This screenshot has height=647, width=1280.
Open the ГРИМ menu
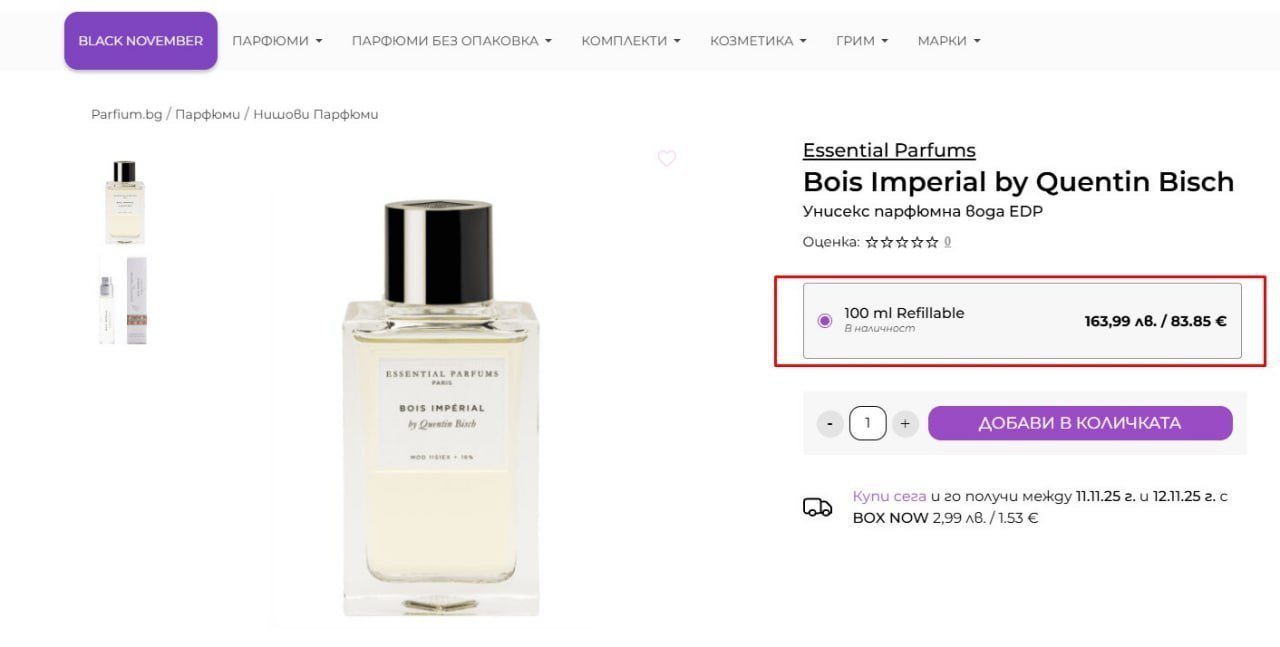tap(862, 41)
